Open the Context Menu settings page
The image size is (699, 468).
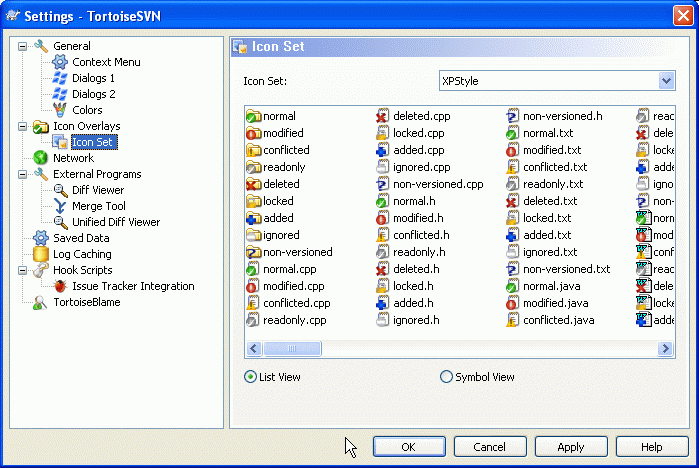[106, 62]
